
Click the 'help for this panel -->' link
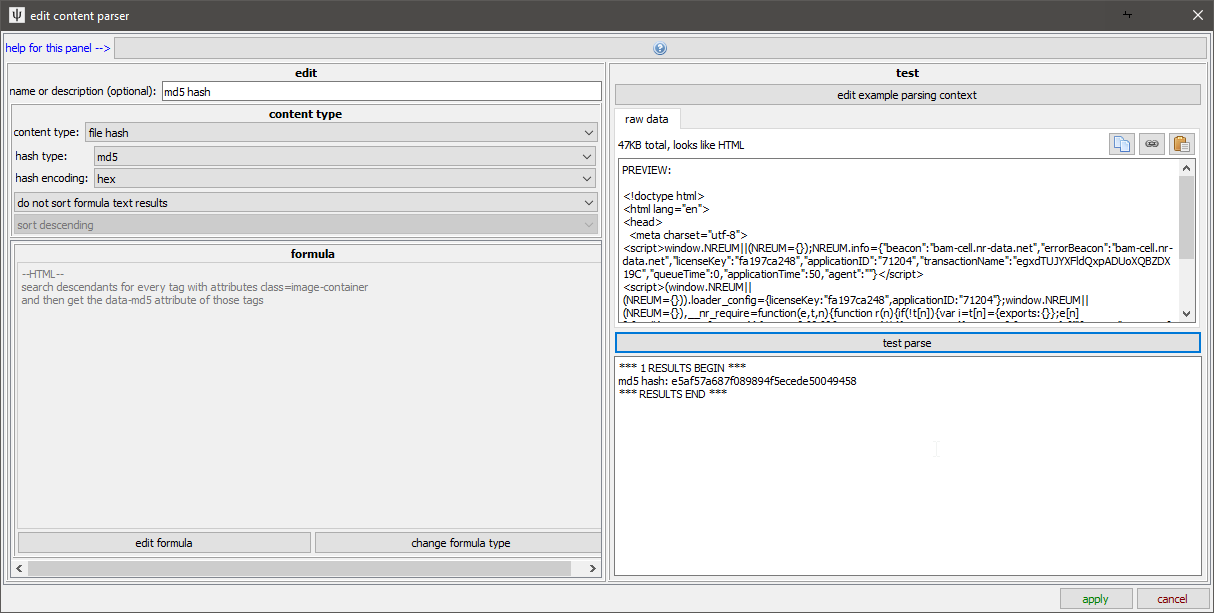click(58, 48)
